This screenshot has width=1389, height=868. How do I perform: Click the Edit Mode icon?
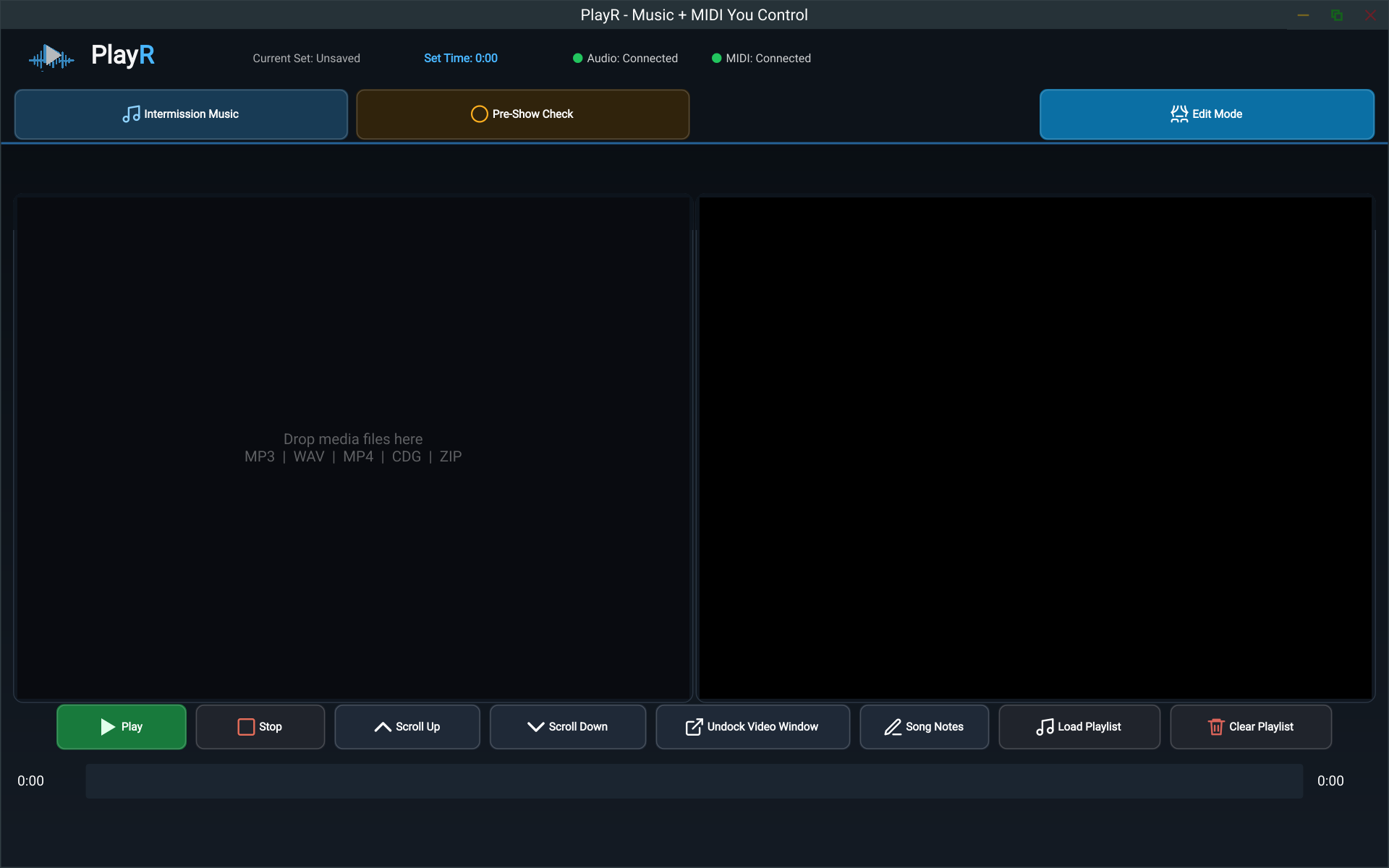pyautogui.click(x=1179, y=114)
